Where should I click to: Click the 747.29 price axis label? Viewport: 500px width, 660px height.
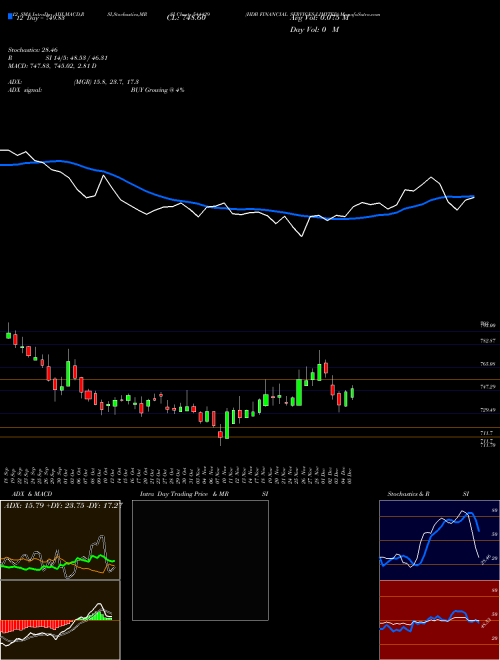click(489, 386)
